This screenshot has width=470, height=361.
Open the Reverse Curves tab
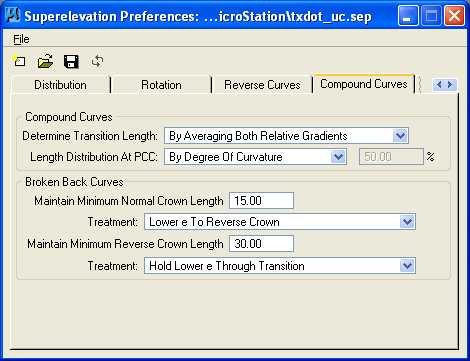(x=262, y=85)
